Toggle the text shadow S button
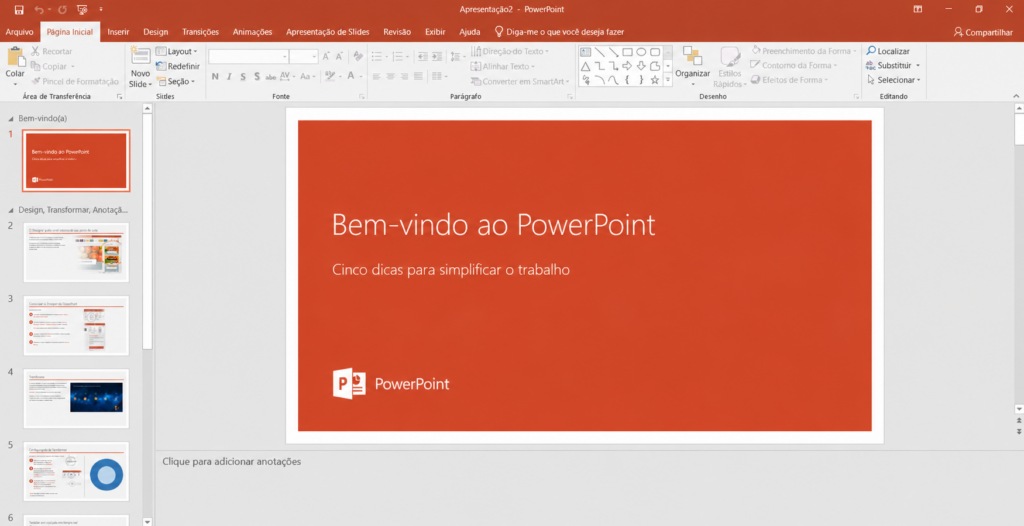Image resolution: width=1024 pixels, height=526 pixels. (256, 76)
